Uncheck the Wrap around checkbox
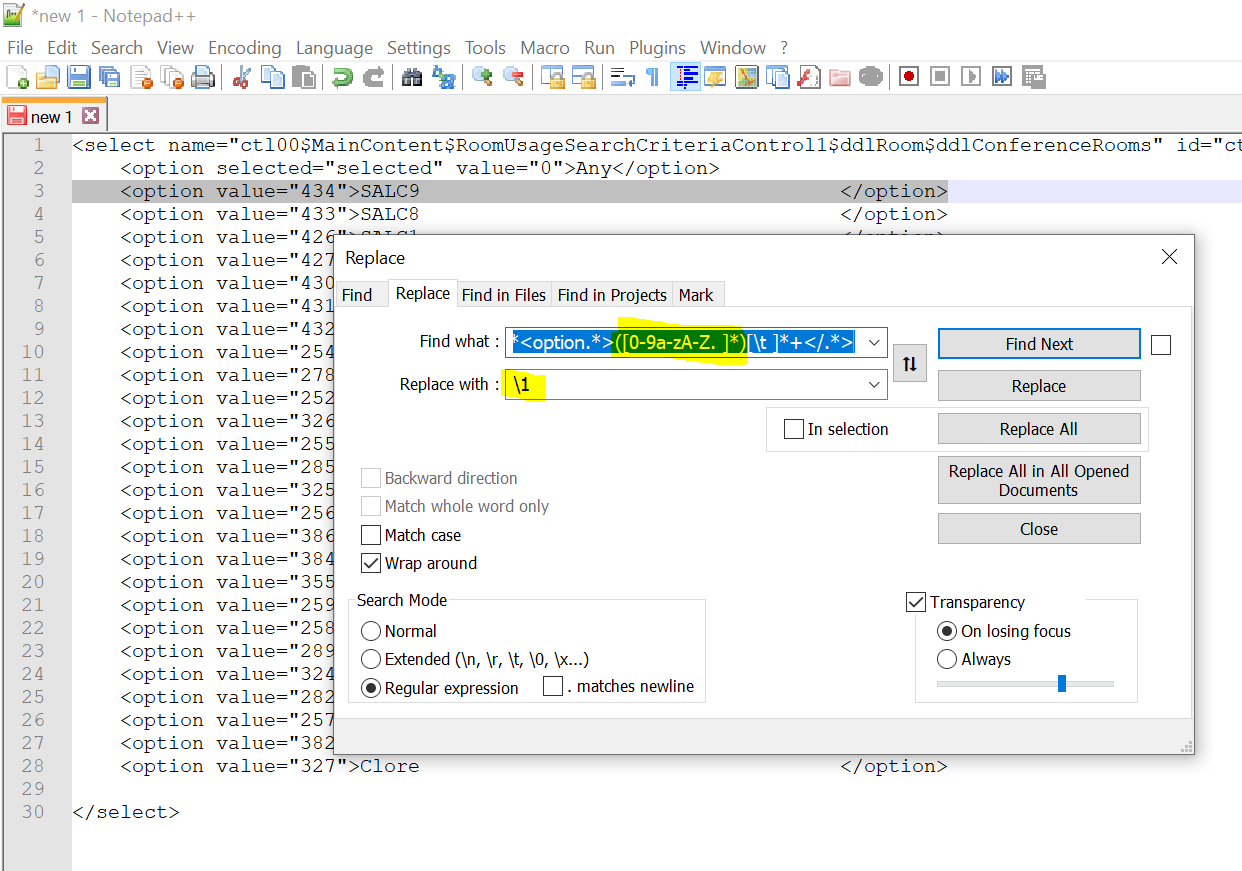The height and width of the screenshot is (871, 1242). point(371,563)
